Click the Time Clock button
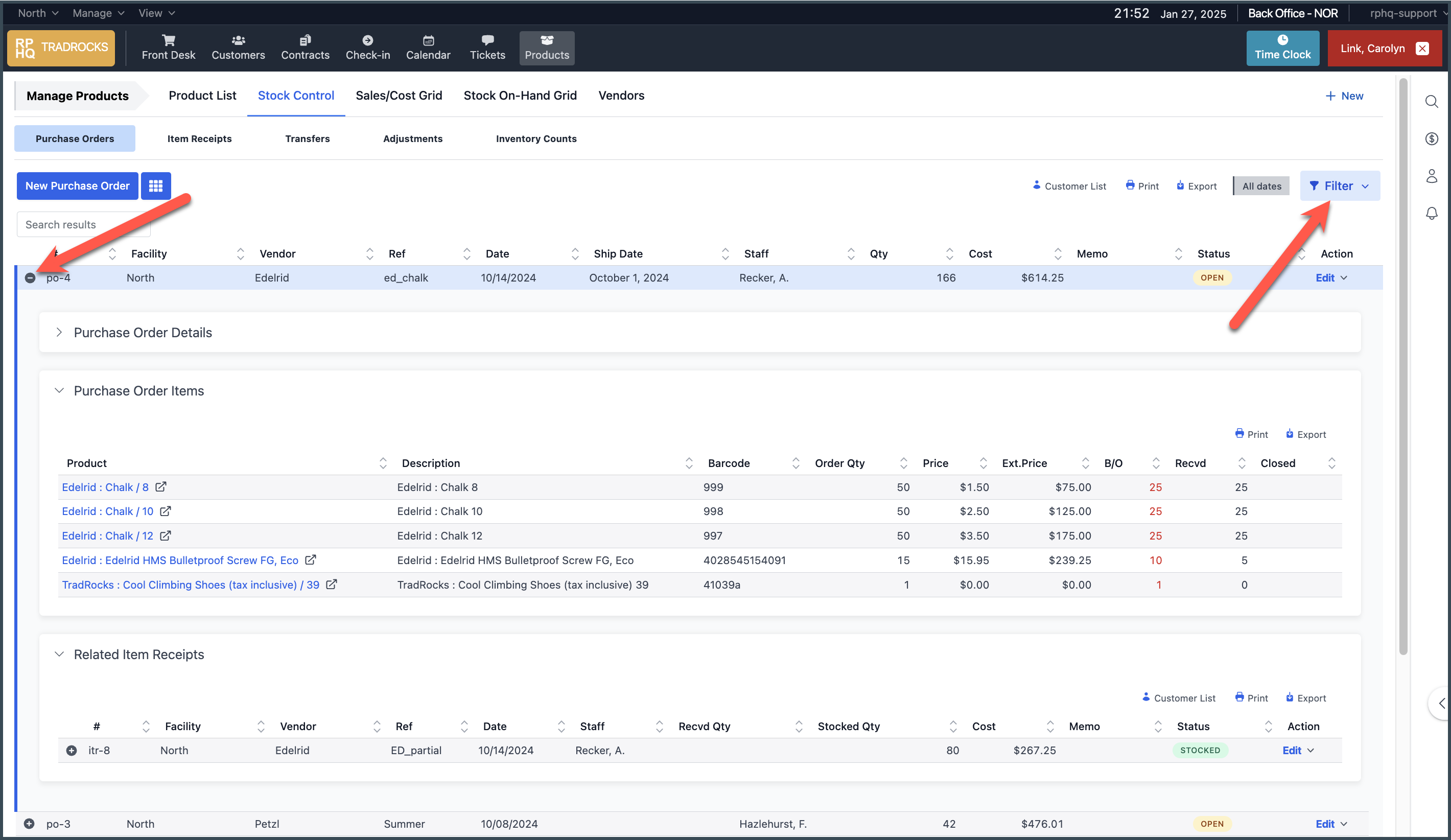 [x=1282, y=48]
